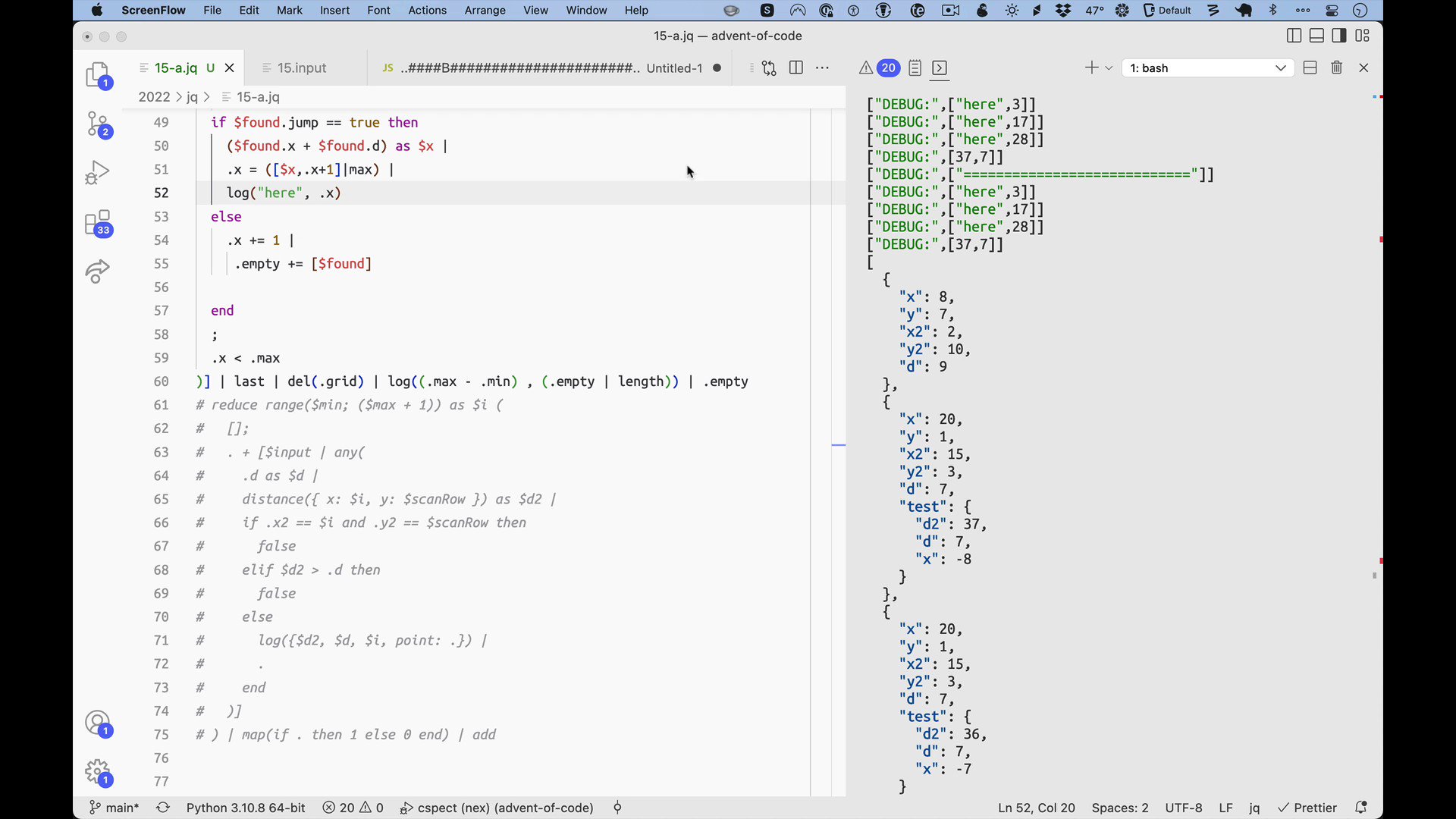The image size is (1456, 819).
Task: Toggle the secondary sidebar layout button
Action: click(1339, 36)
